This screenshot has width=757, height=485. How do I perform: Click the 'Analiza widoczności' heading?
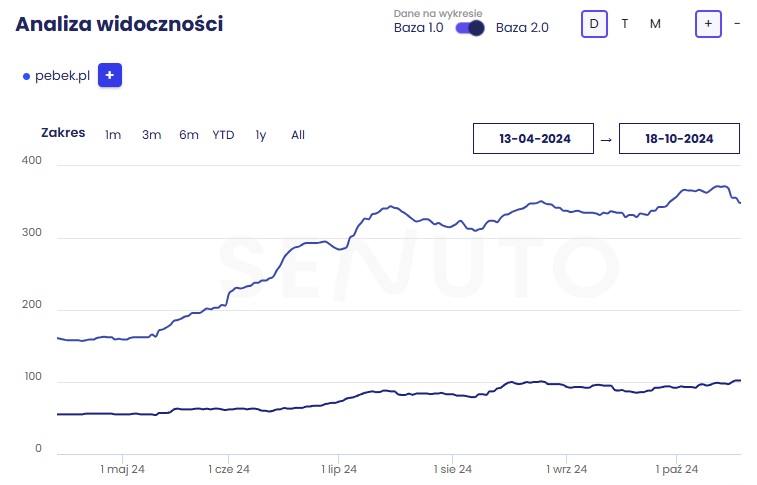(x=119, y=24)
